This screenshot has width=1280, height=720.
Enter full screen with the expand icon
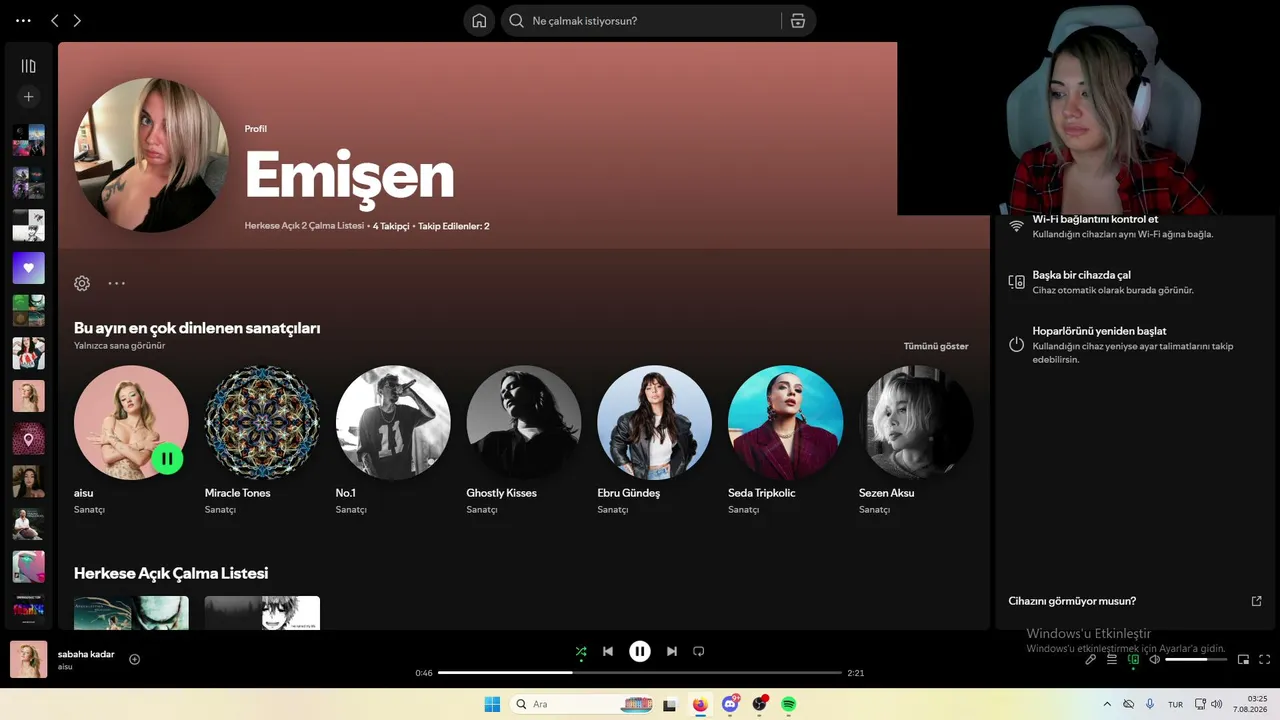1265,660
